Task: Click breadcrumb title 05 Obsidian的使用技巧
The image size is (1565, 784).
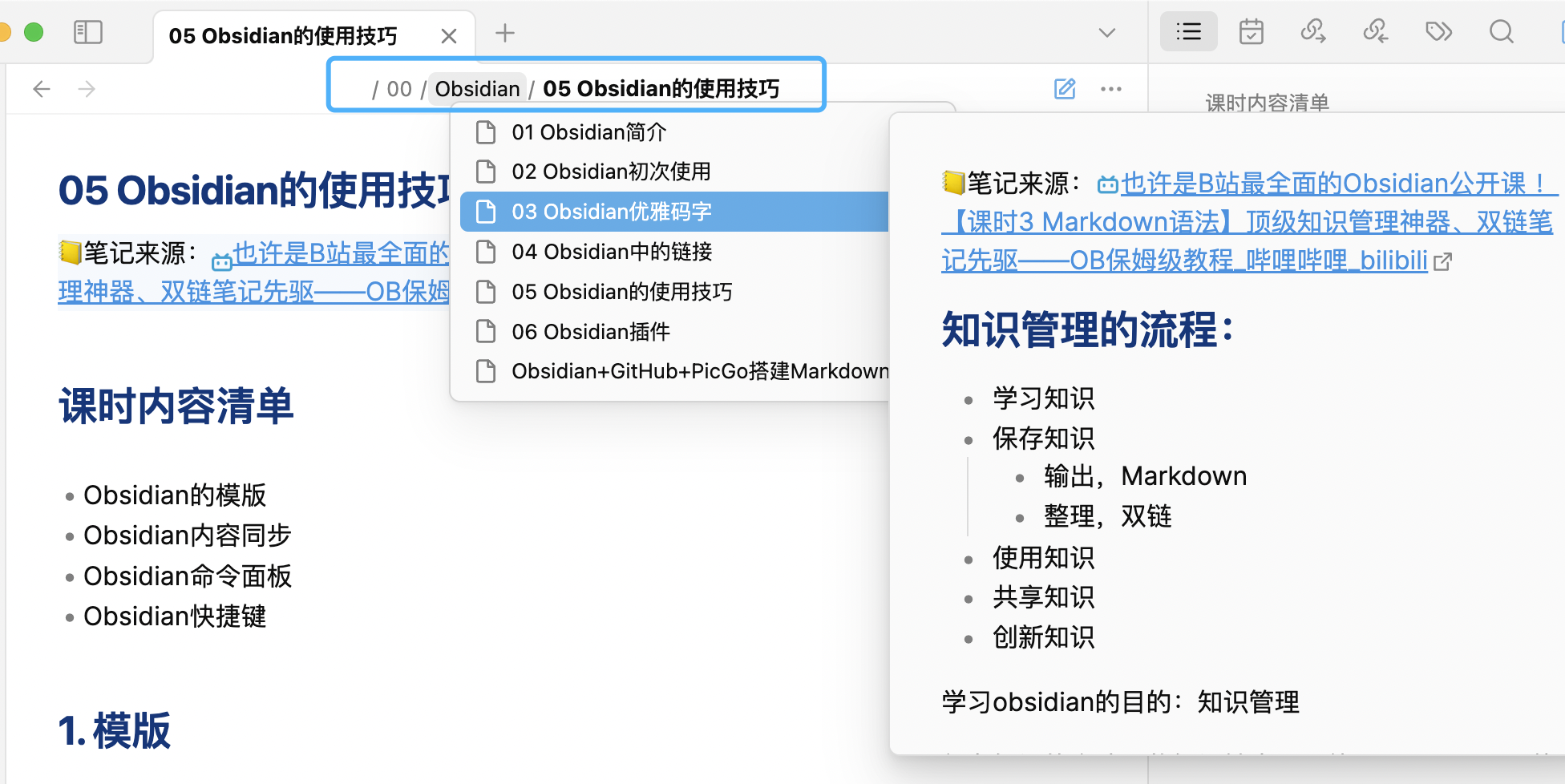Action: (661, 89)
